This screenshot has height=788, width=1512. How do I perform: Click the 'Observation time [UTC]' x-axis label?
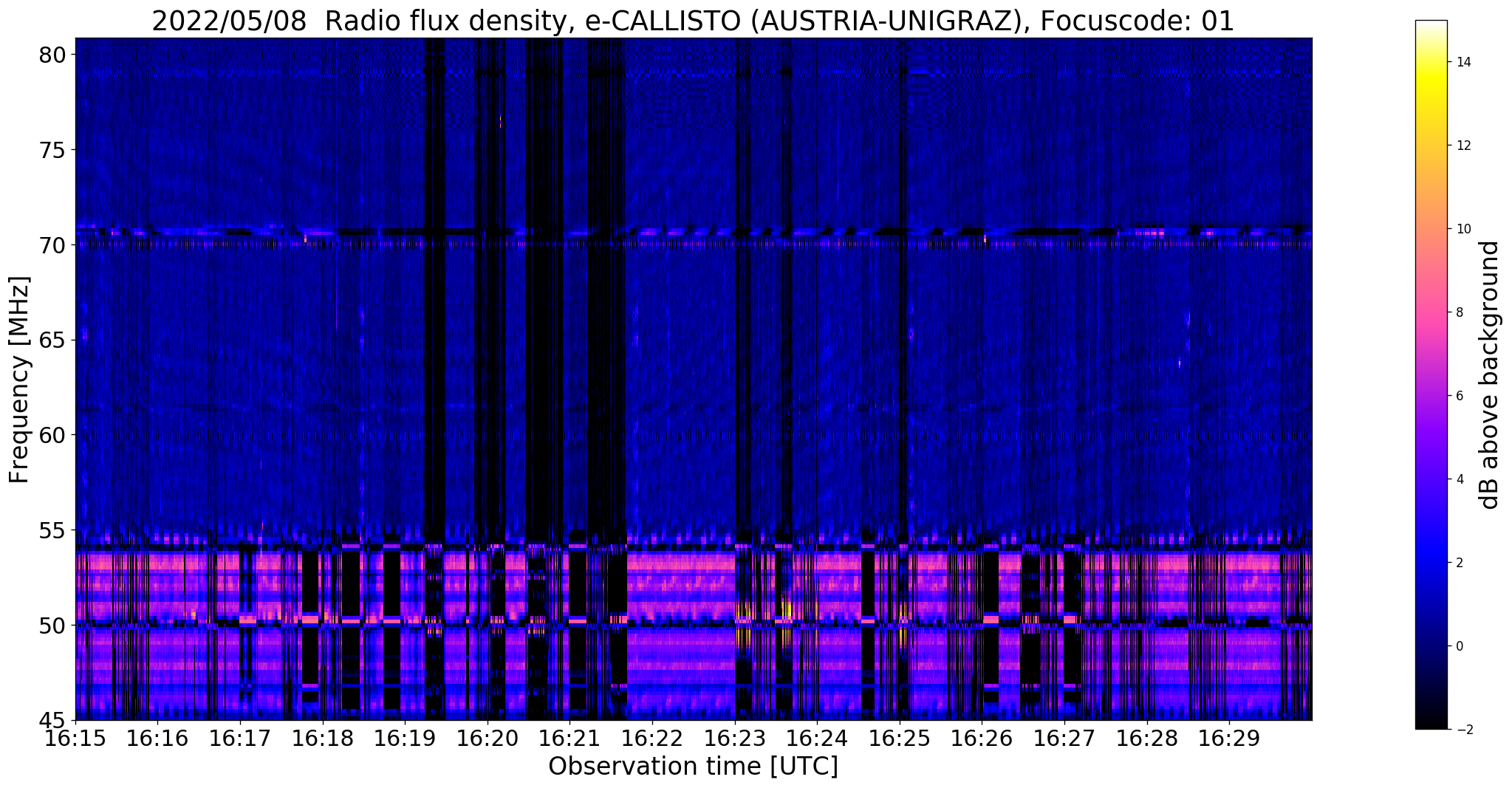click(693, 767)
